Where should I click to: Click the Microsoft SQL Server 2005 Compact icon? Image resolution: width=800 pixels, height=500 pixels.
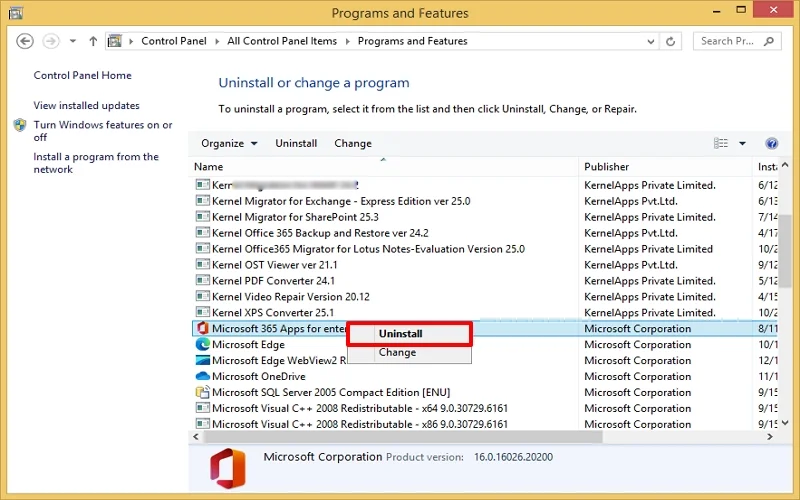203,392
